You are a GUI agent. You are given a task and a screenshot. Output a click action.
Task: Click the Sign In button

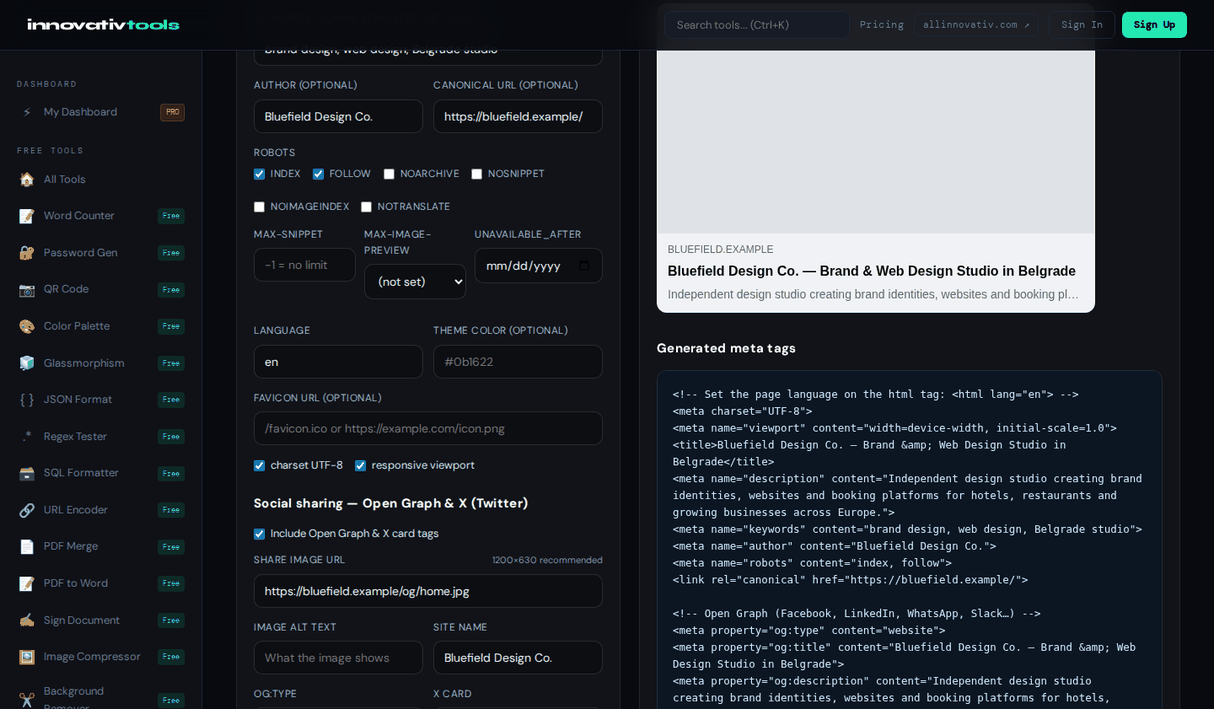tap(1082, 25)
